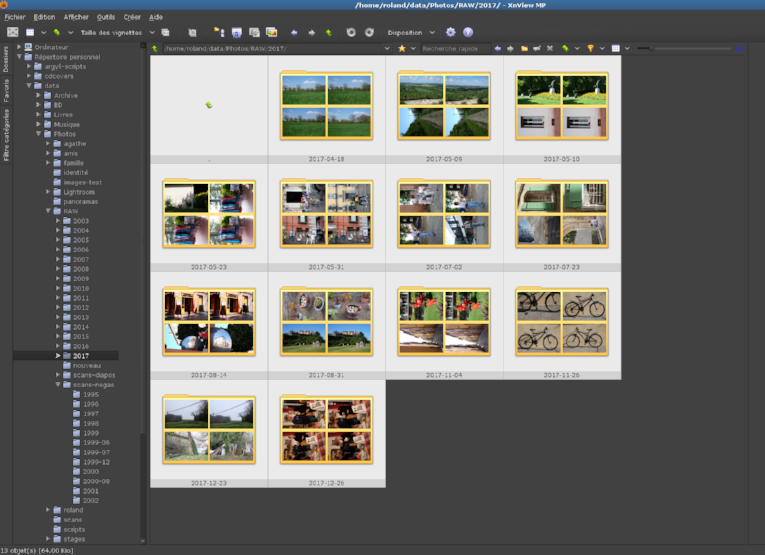Image resolution: width=765 pixels, height=555 pixels.
Task: Collapse the scans-negas folder tree node
Action: point(58,385)
